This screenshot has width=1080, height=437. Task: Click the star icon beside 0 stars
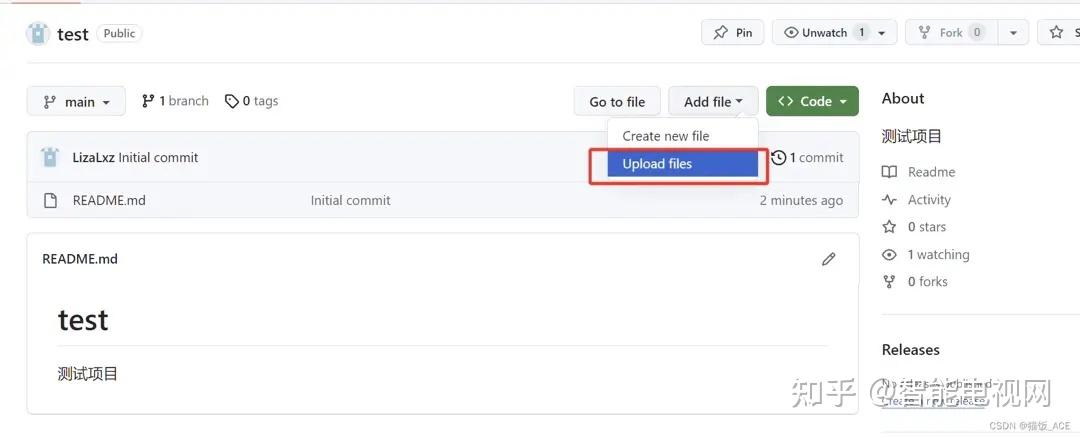click(x=889, y=227)
